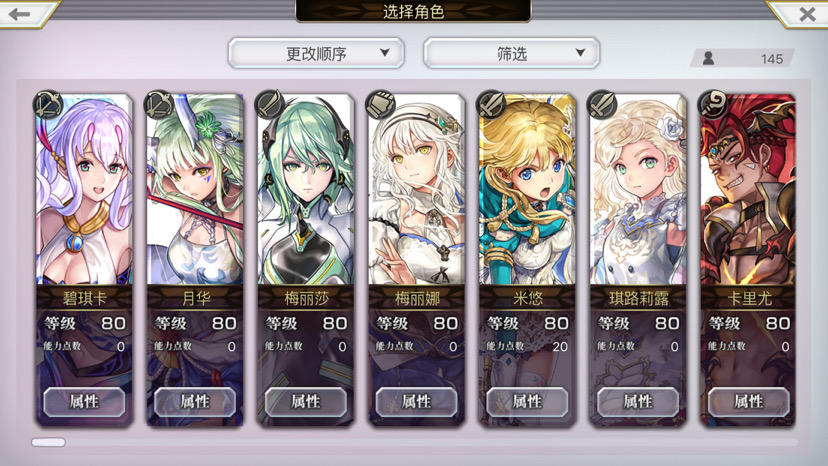Open the 更改顺序 sort dropdown
The width and height of the screenshot is (828, 466).
pos(316,53)
